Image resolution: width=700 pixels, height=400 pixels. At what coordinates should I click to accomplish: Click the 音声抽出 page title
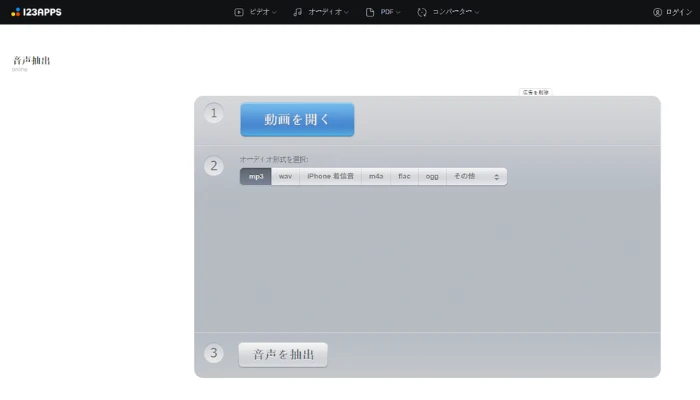pos(32,60)
